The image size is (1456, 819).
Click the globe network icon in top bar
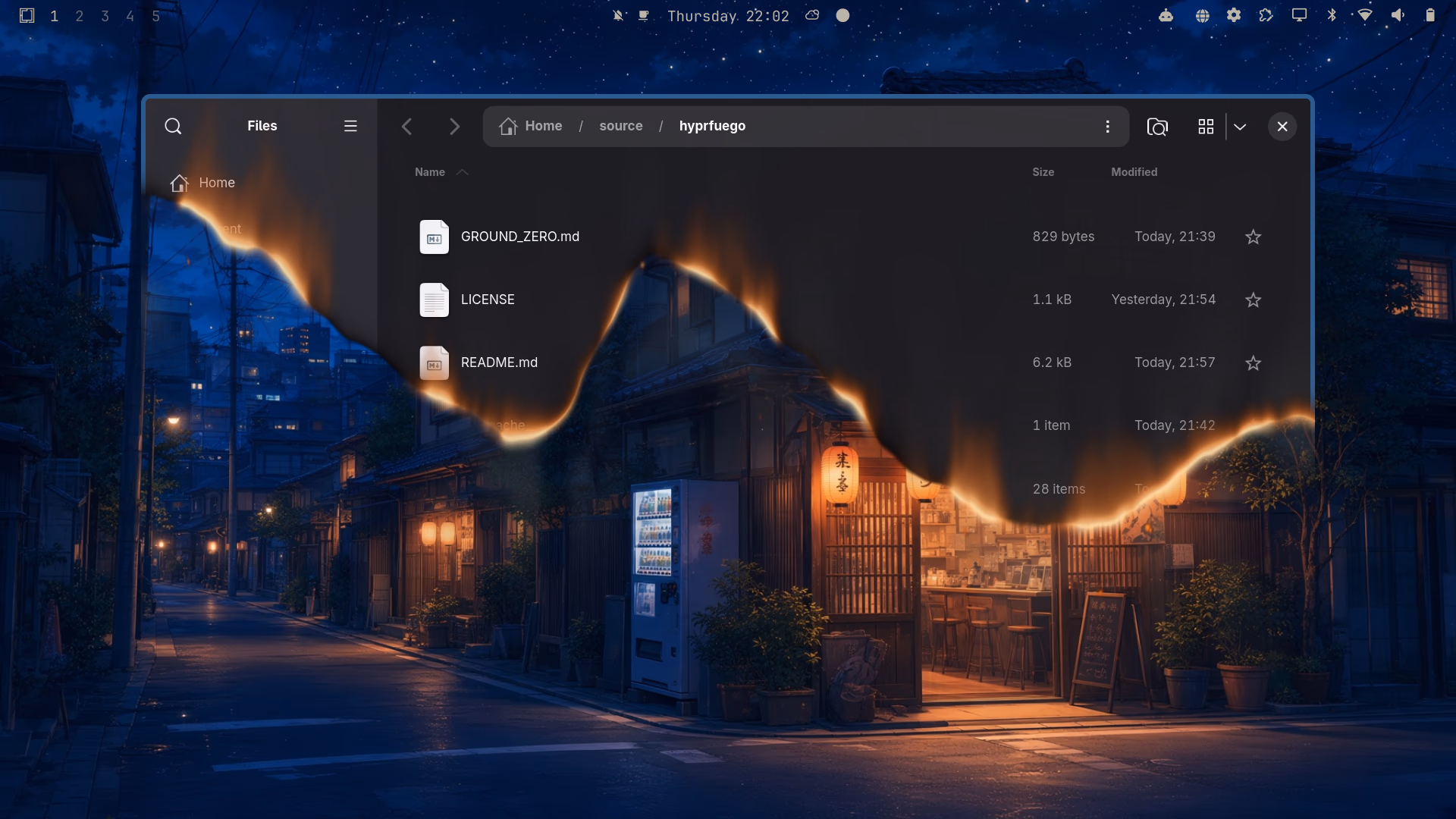[x=1202, y=15]
